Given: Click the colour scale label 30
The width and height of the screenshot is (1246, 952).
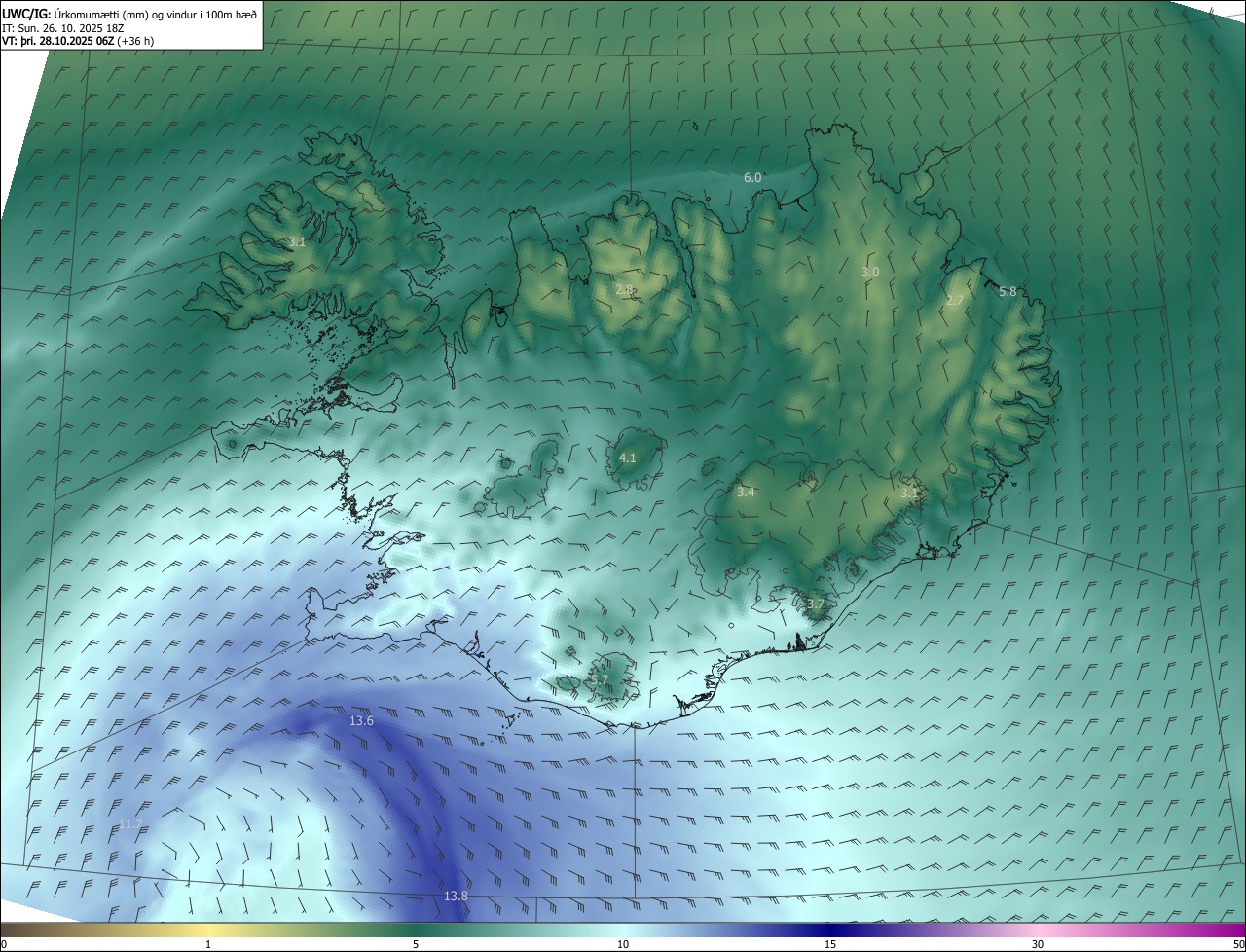Looking at the screenshot, I should coord(1038,944).
